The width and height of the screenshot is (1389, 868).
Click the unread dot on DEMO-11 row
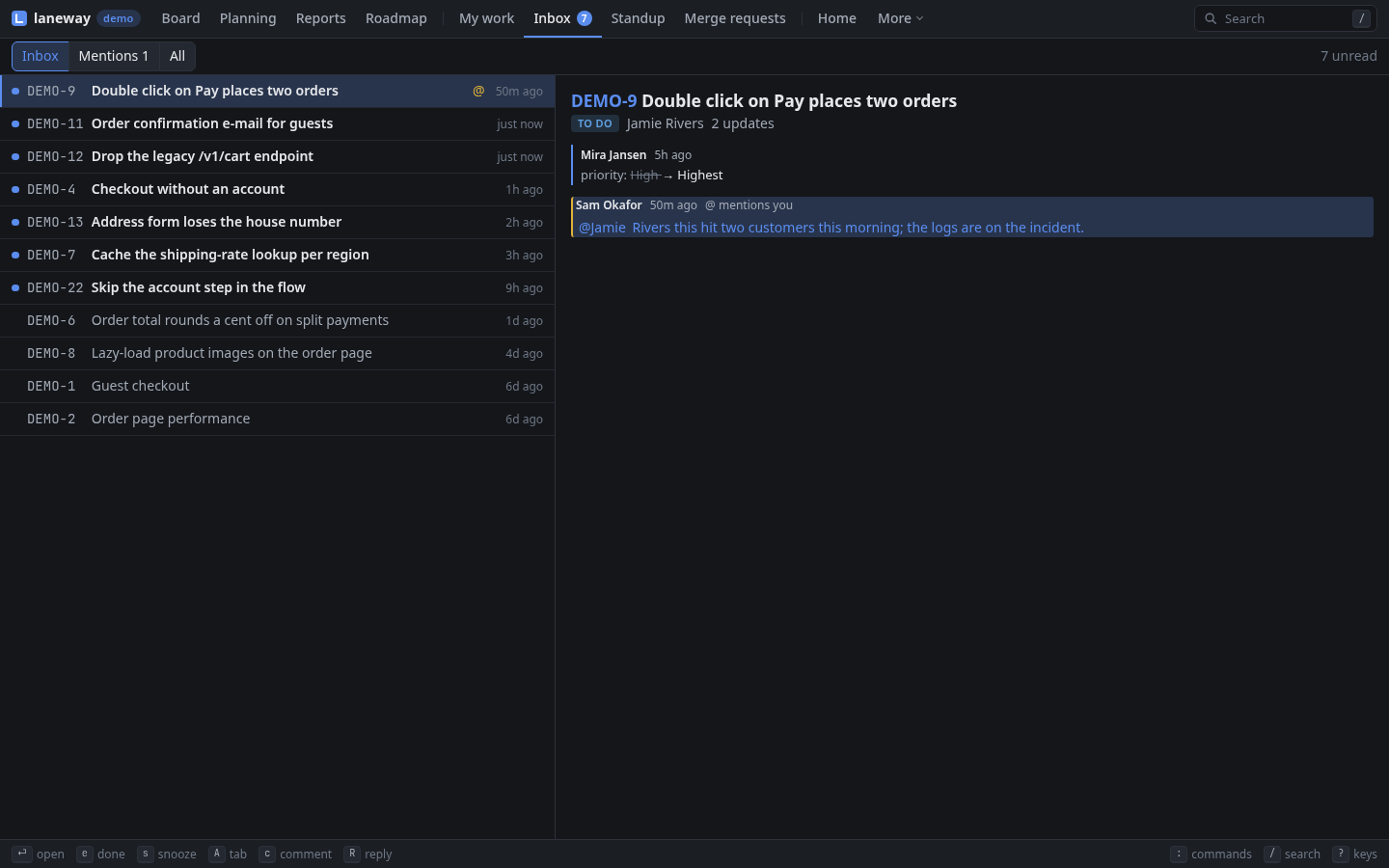click(x=15, y=123)
